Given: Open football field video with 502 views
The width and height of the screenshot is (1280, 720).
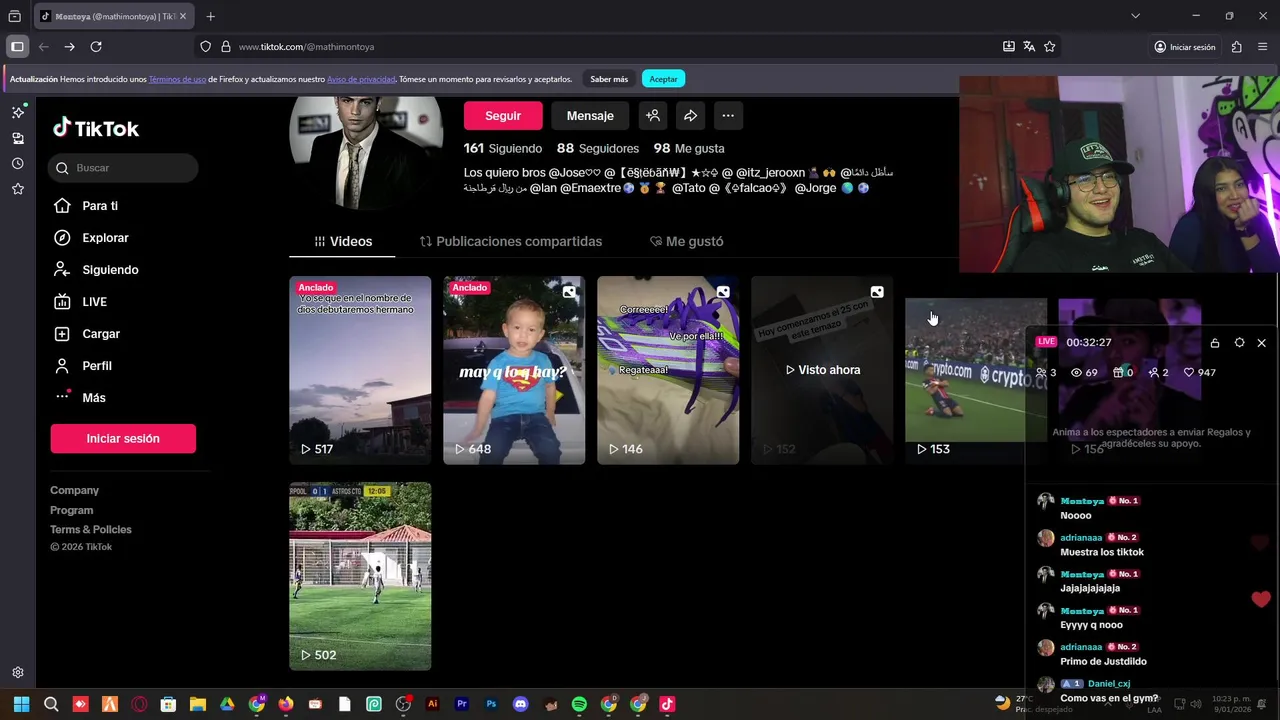Looking at the screenshot, I should (360, 576).
